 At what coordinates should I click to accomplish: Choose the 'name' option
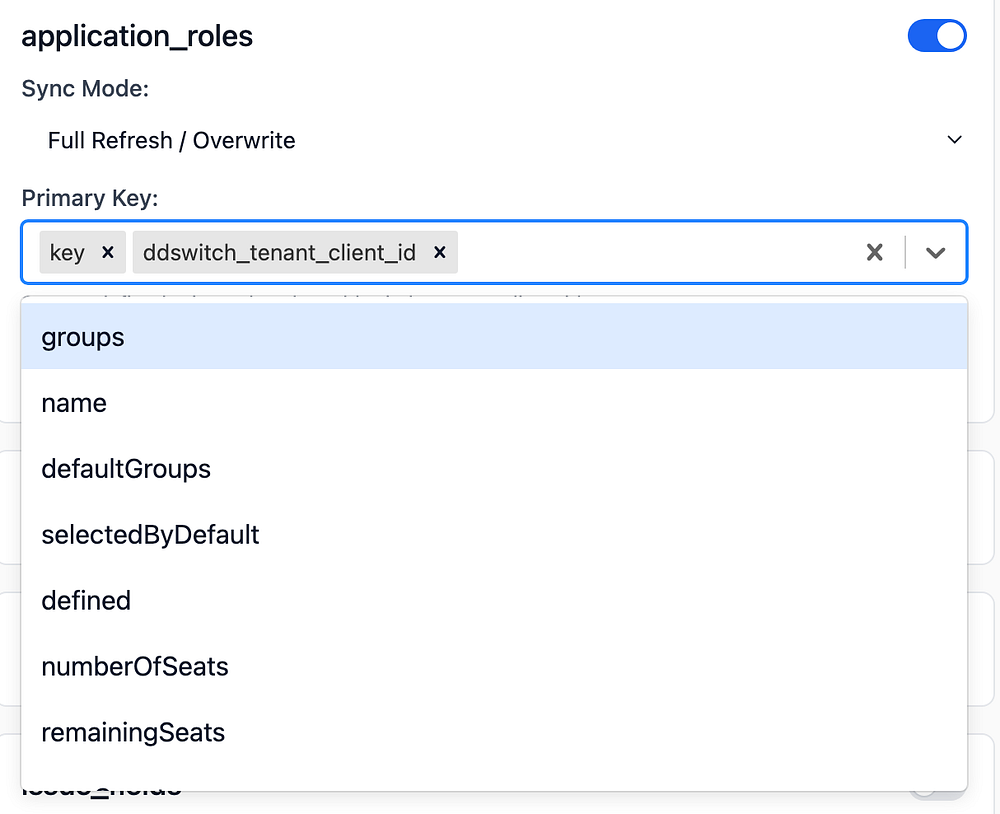point(74,403)
